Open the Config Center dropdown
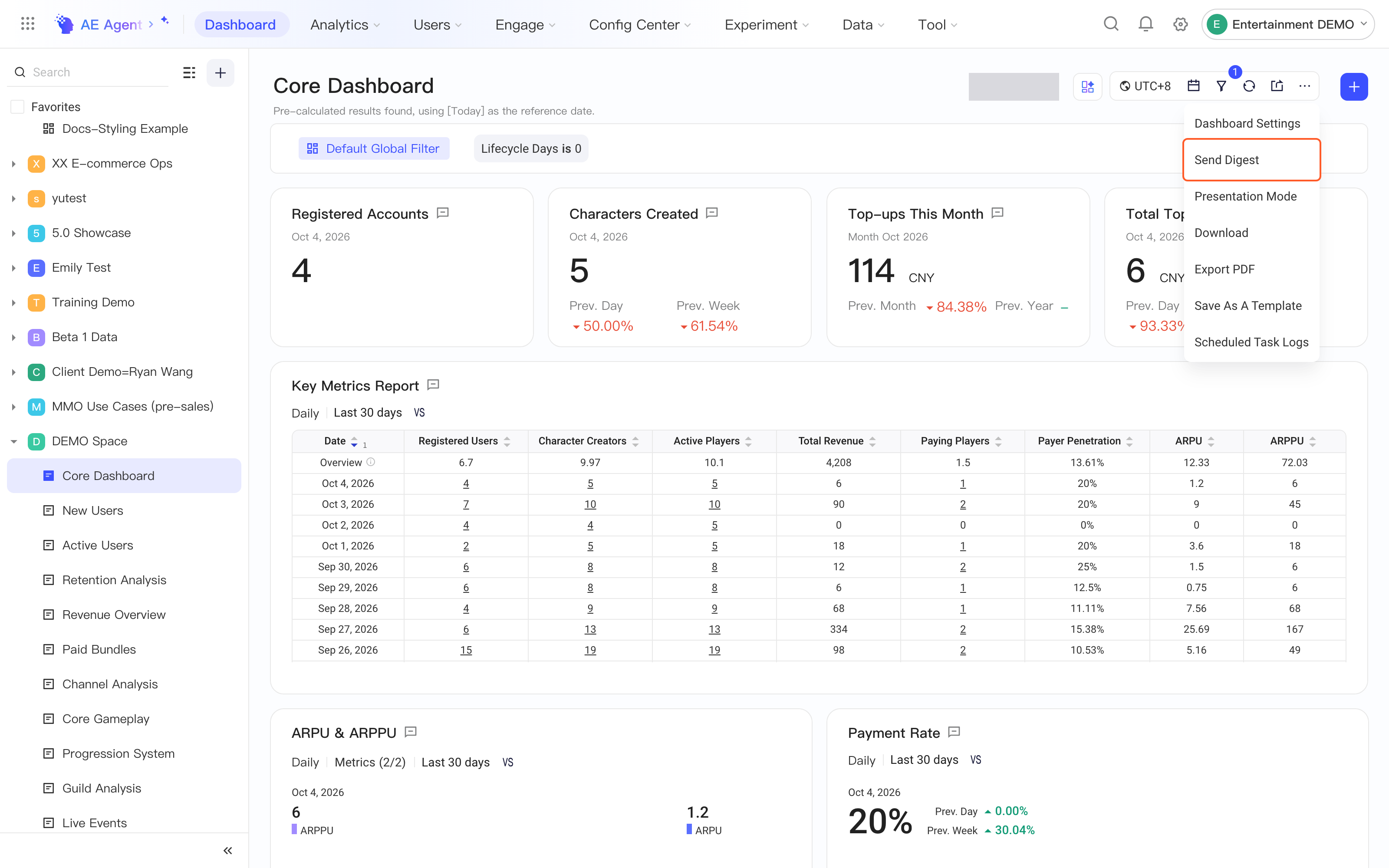The width and height of the screenshot is (1389, 868). coord(640,25)
